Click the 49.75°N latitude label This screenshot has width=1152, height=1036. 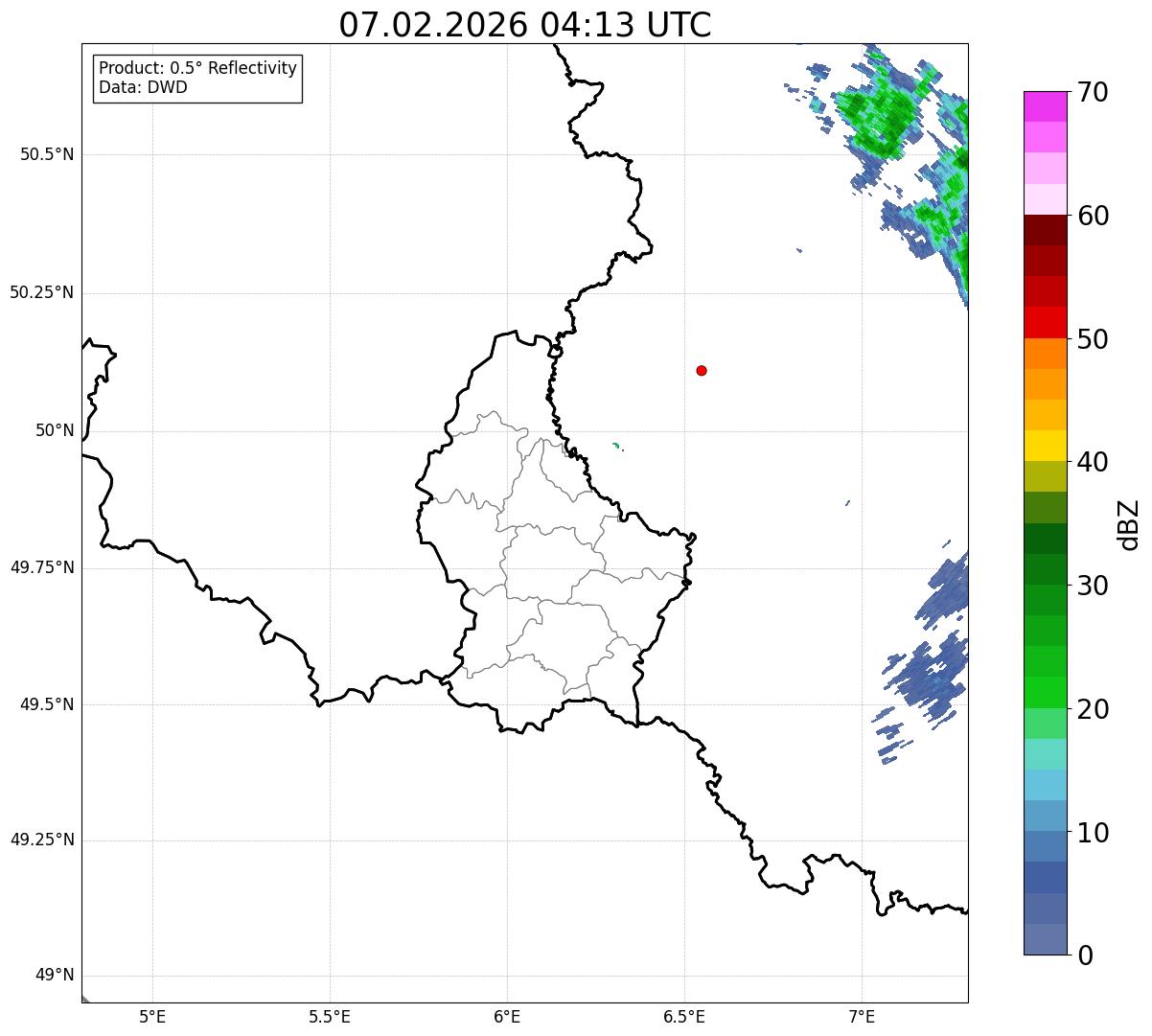(41, 567)
